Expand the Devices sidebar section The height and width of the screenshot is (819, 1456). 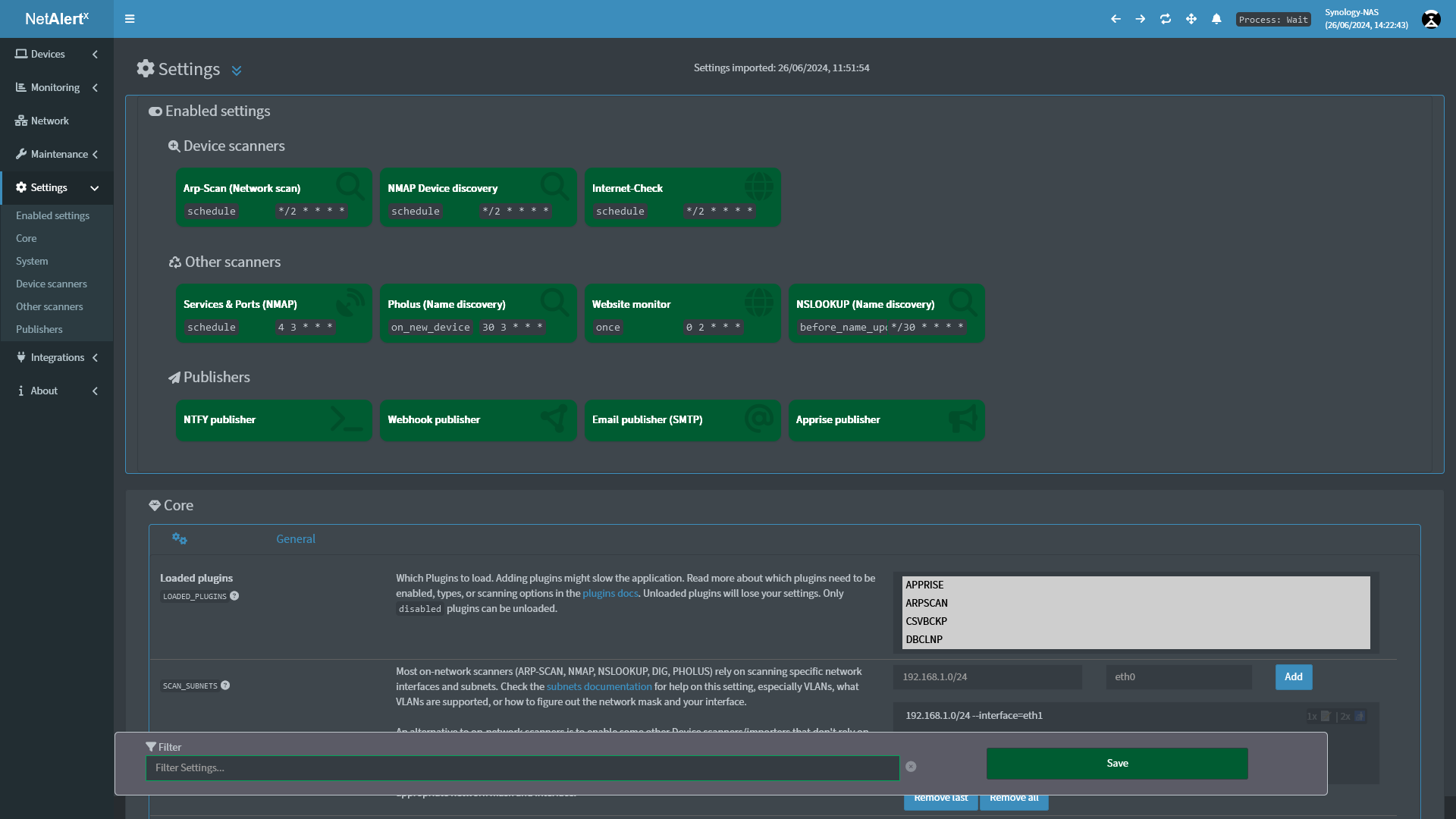pyautogui.click(x=95, y=54)
